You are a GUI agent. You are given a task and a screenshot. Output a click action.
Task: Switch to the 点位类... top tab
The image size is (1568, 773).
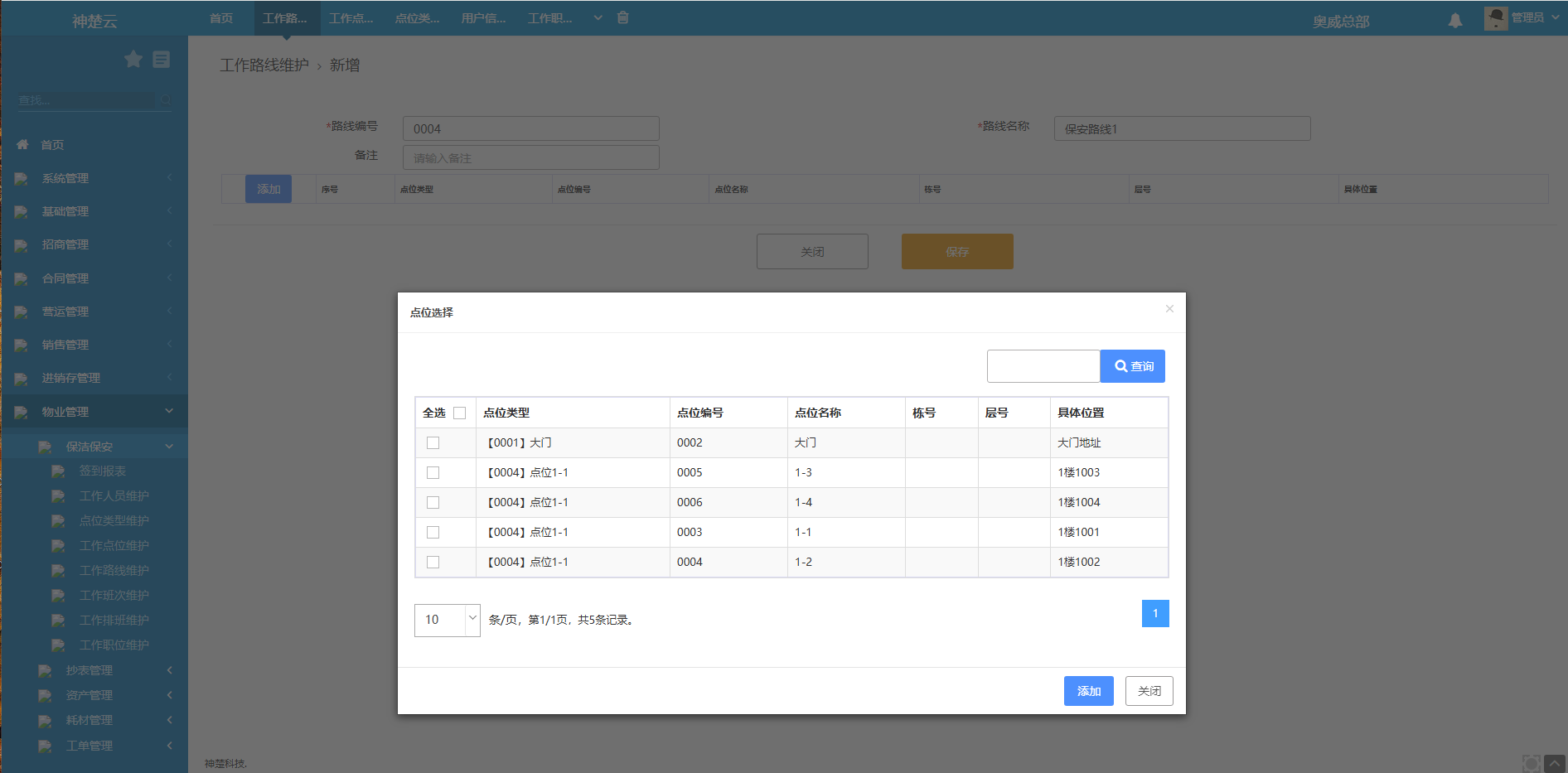(418, 18)
